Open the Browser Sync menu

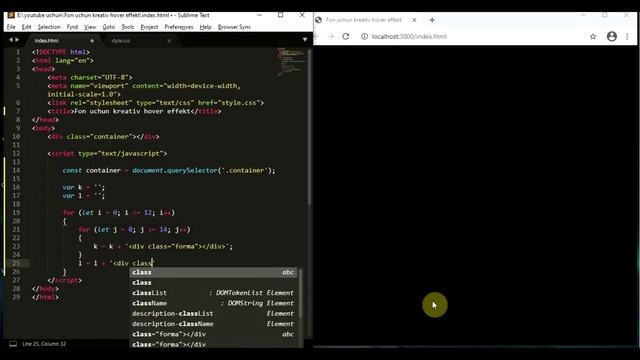point(234,27)
